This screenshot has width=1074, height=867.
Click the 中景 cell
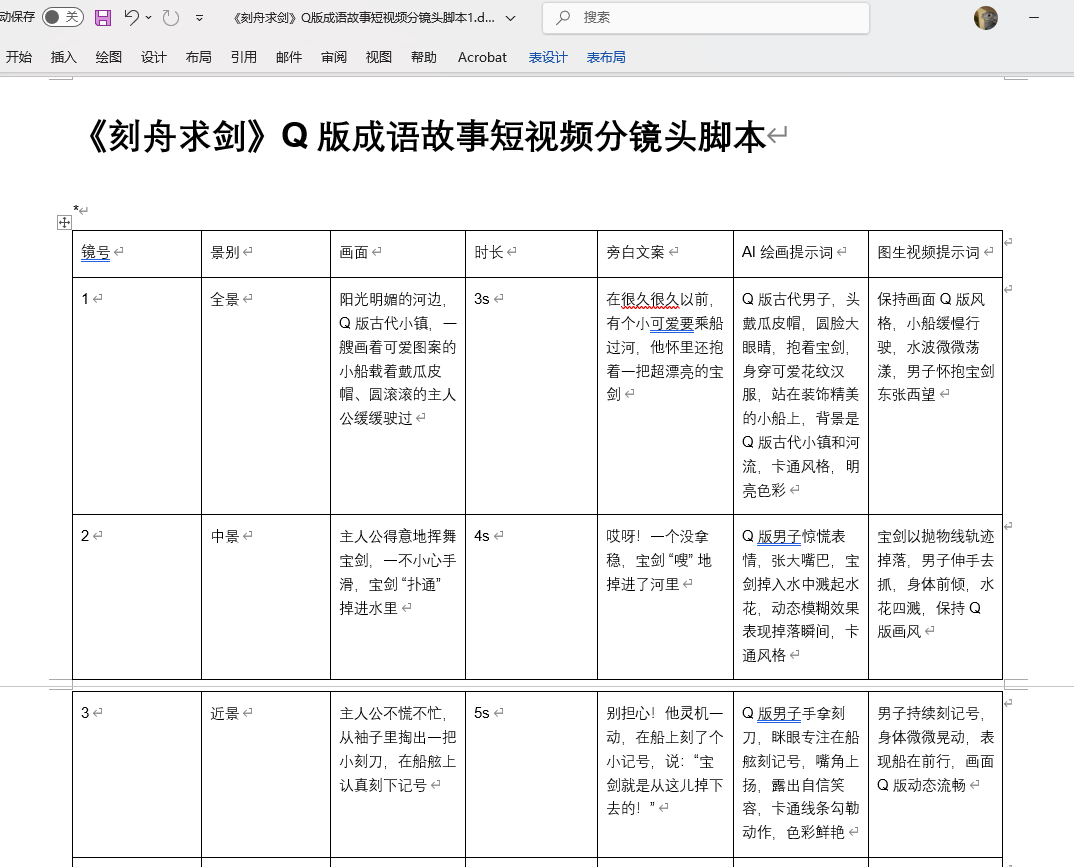pos(266,596)
